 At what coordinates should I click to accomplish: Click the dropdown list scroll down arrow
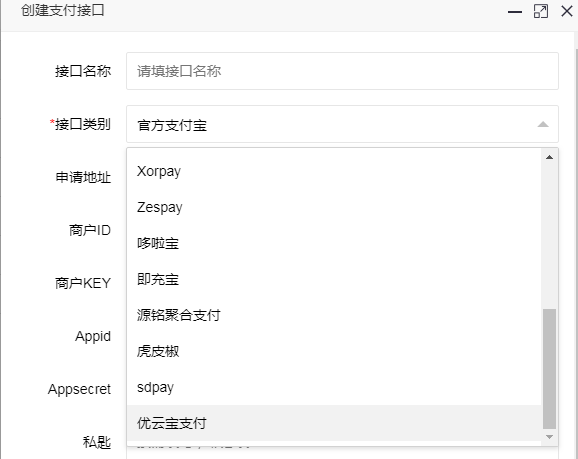pos(549,437)
